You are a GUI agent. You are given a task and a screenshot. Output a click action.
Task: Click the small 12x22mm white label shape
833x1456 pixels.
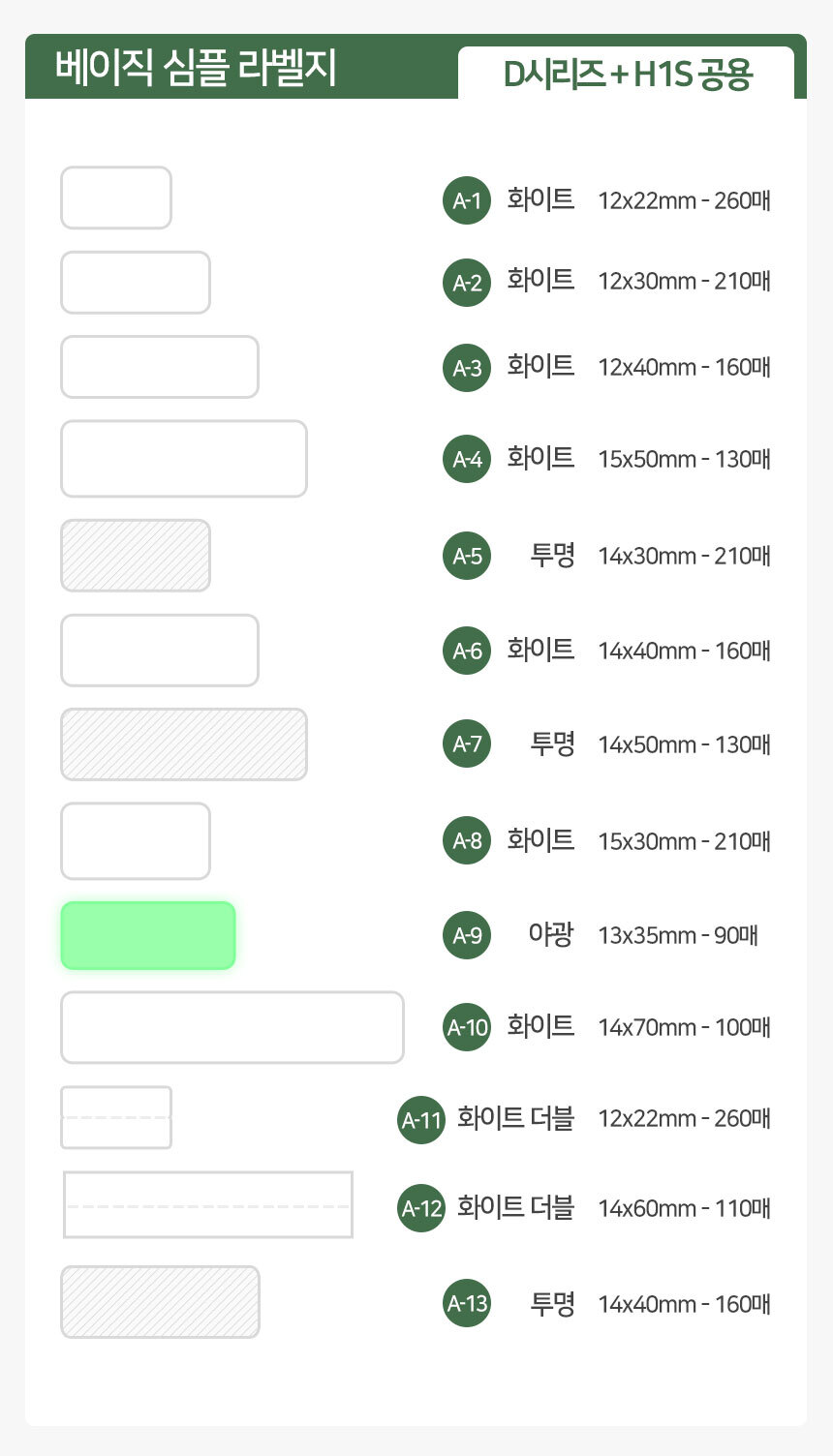pos(116,198)
